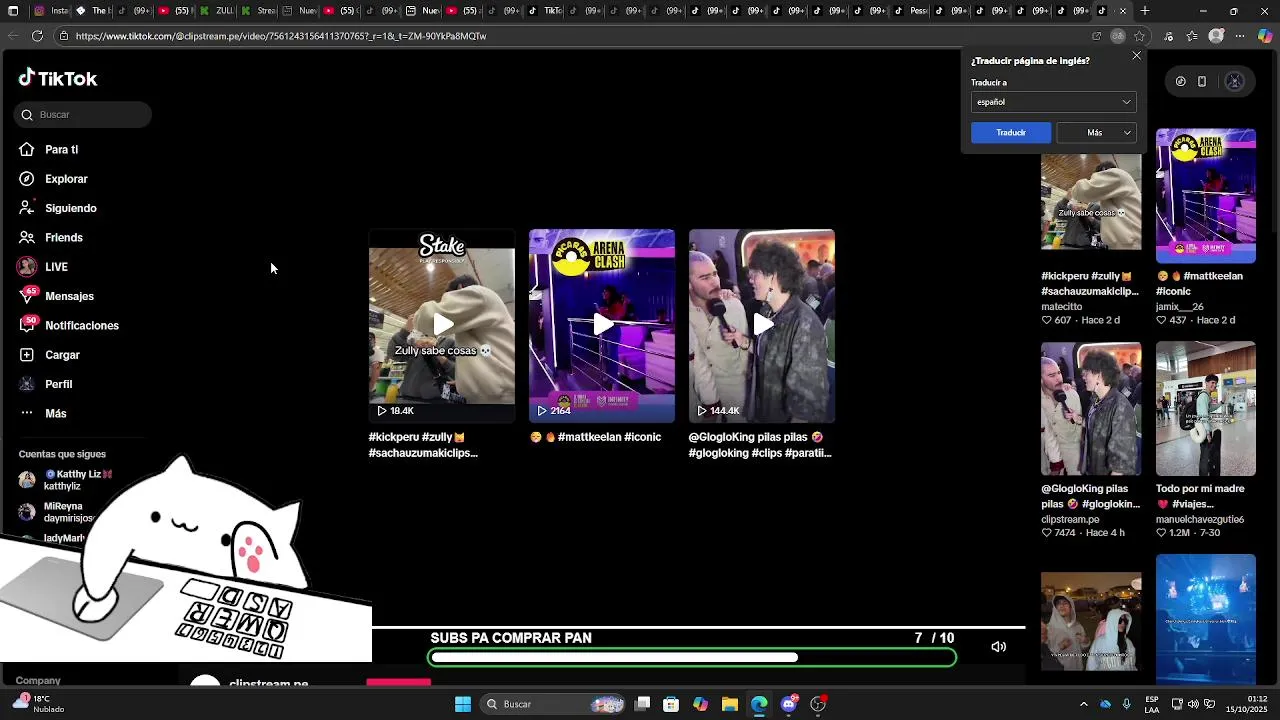
Task: Switch to the Insta browser tab
Action: [51, 11]
